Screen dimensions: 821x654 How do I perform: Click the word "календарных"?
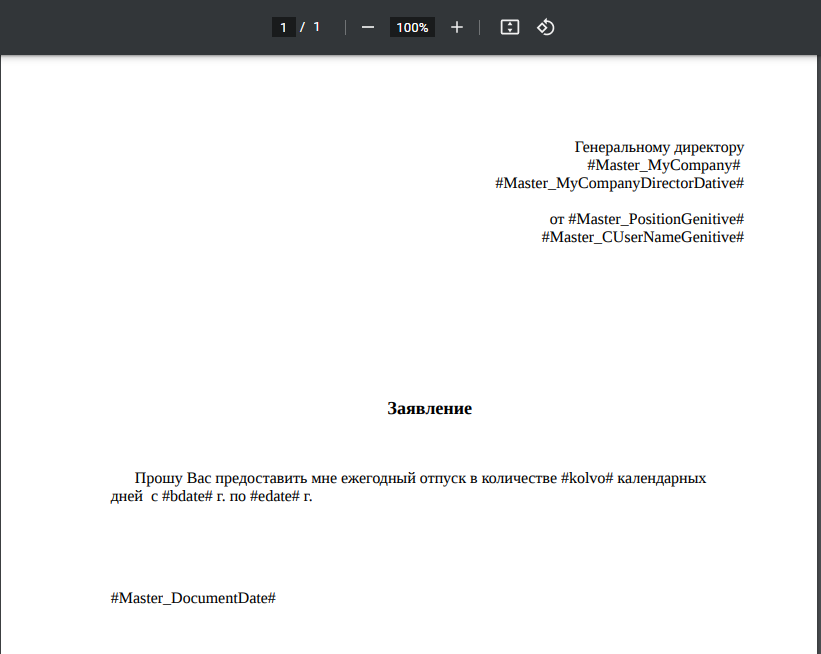(662, 479)
